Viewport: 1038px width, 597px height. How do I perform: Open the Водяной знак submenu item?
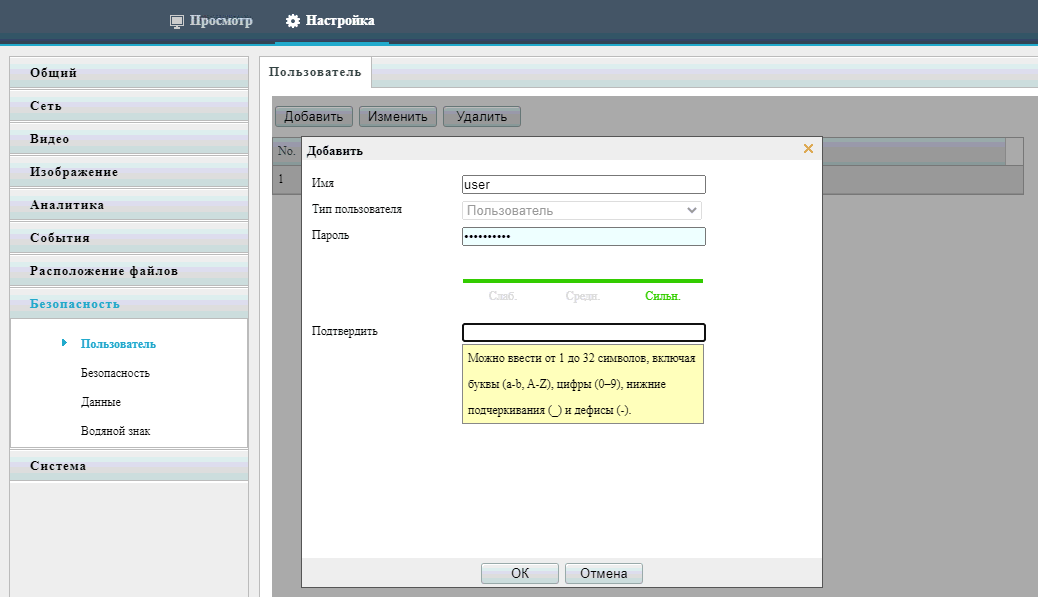[x=115, y=432]
